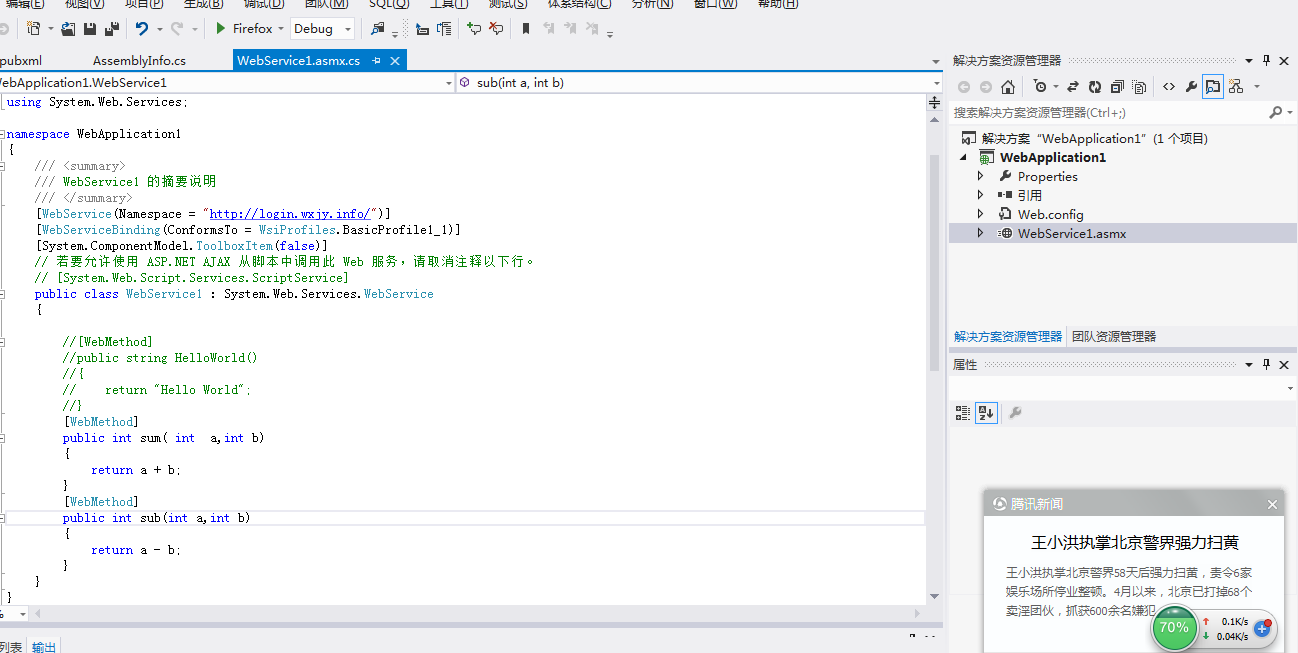The width and height of the screenshot is (1298, 653).
Task: Select the 解决方案资源管理器 bottom tab
Action: point(1008,337)
